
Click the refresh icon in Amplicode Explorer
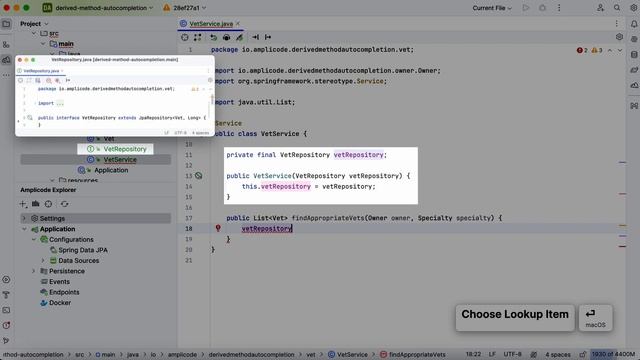pyautogui.click(x=64, y=204)
